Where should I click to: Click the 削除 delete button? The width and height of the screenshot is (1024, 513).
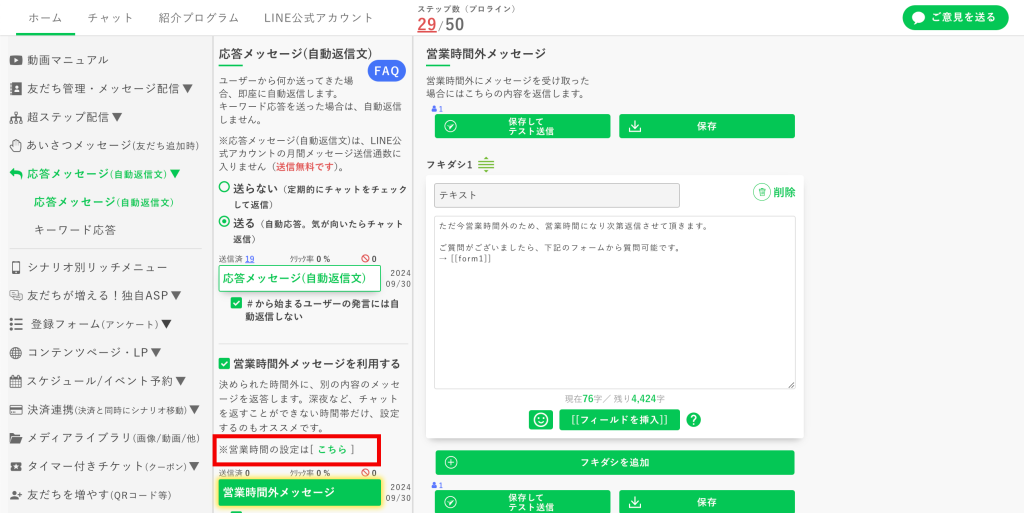775,192
